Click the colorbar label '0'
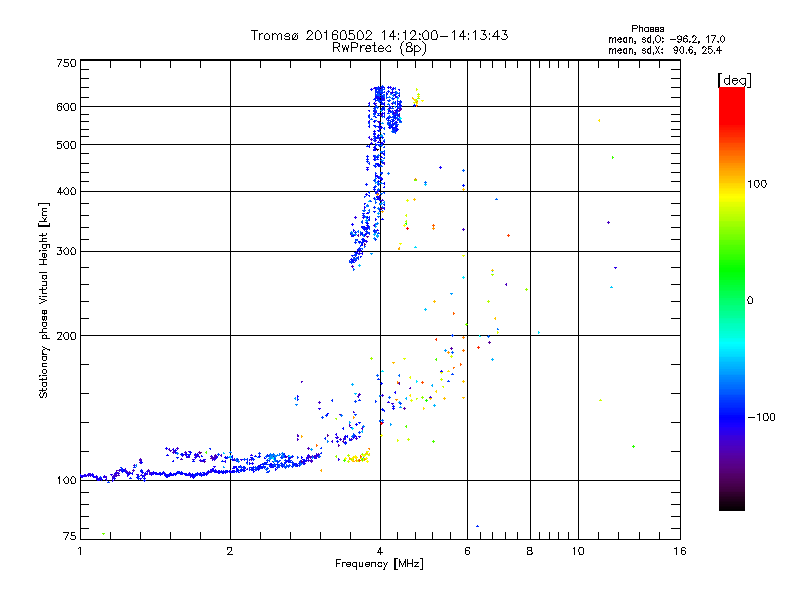Image resolution: width=800 pixels, height=600 pixels. click(750, 301)
